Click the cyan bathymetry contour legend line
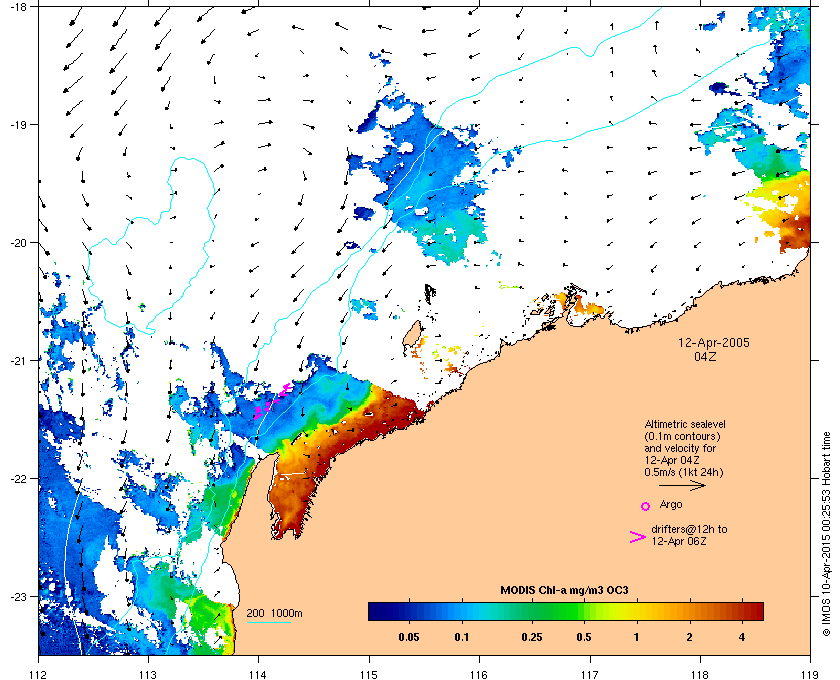Image resolution: width=840 pixels, height=680 pixels. [268, 623]
